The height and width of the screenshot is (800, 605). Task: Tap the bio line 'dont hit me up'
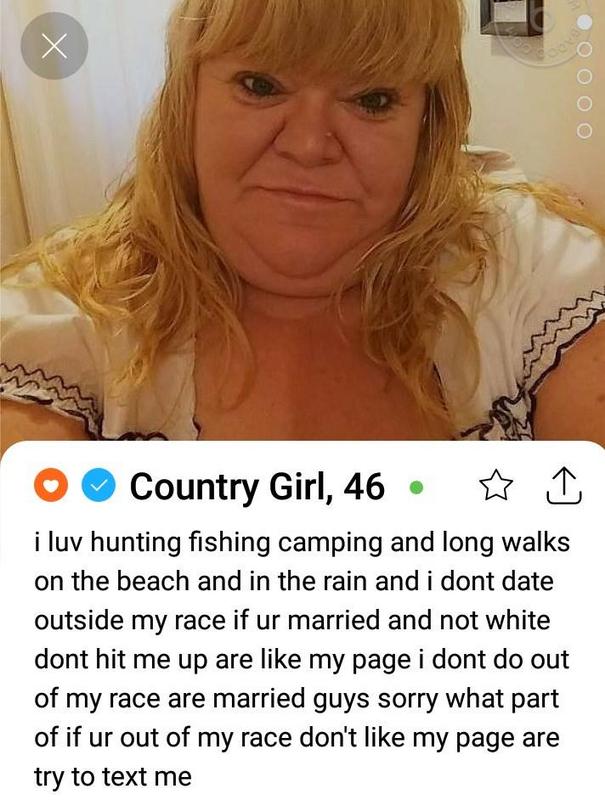pos(301,660)
